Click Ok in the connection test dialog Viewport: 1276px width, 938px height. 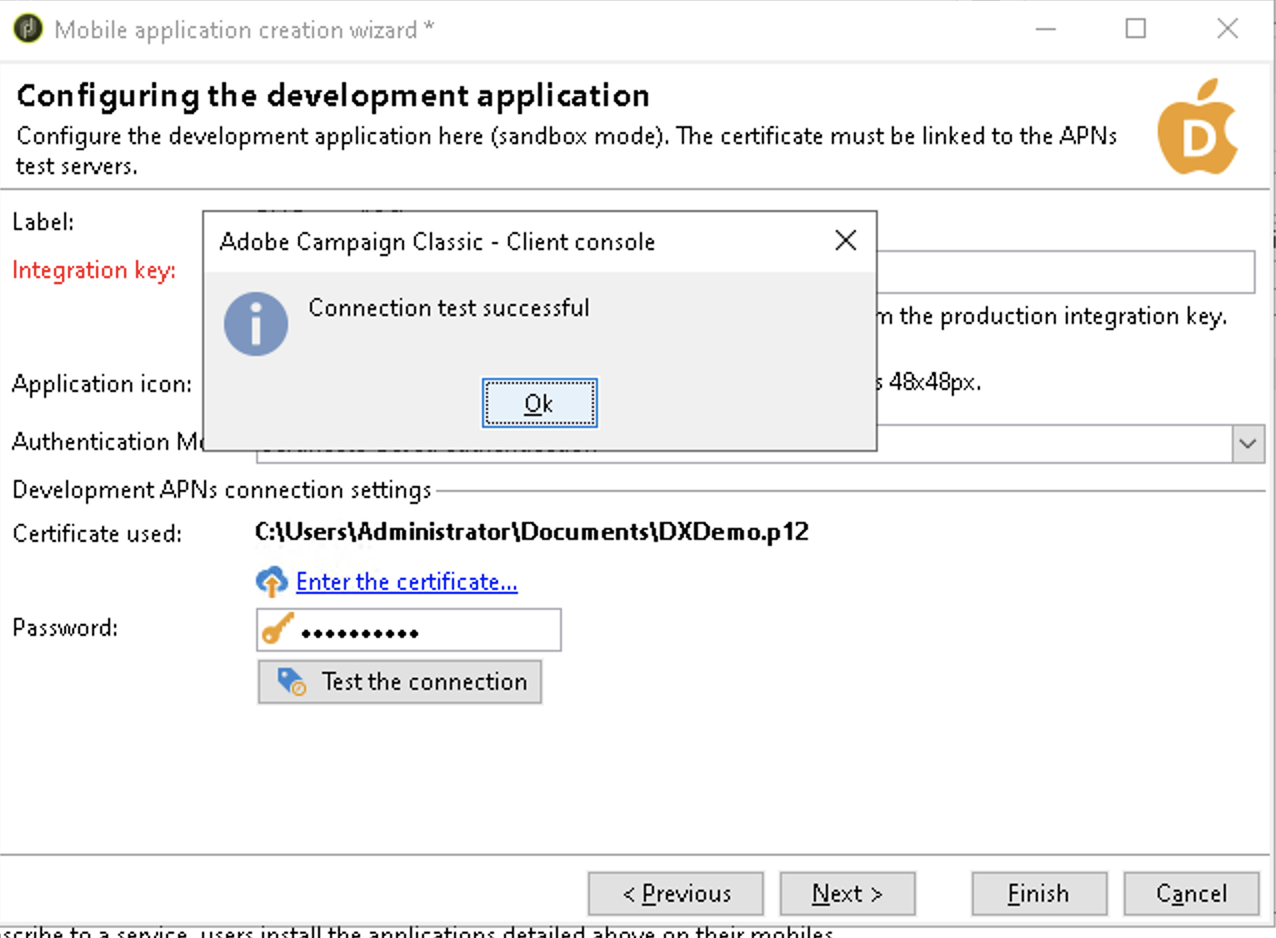[539, 403]
